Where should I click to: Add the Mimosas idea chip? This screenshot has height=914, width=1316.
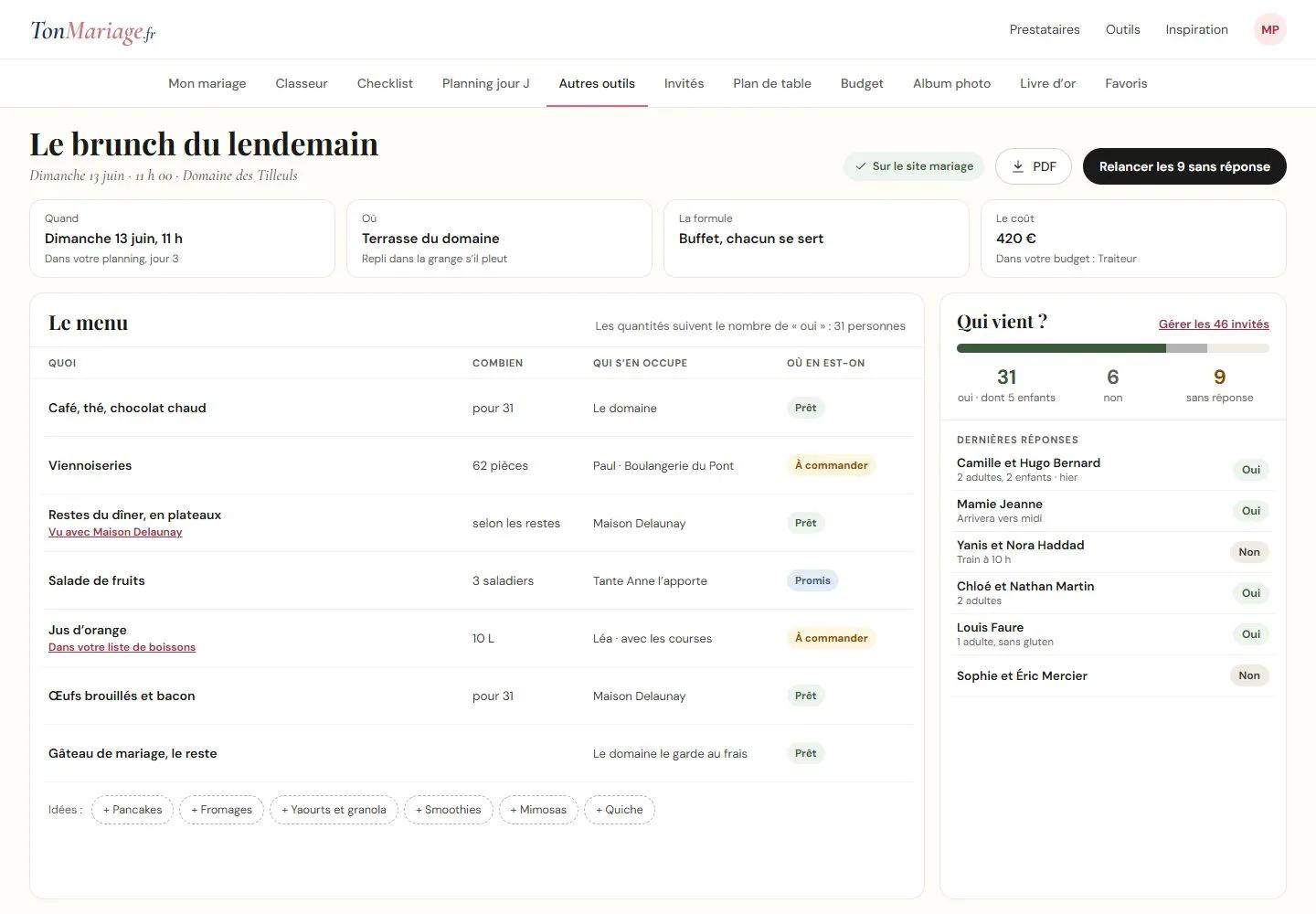(538, 810)
